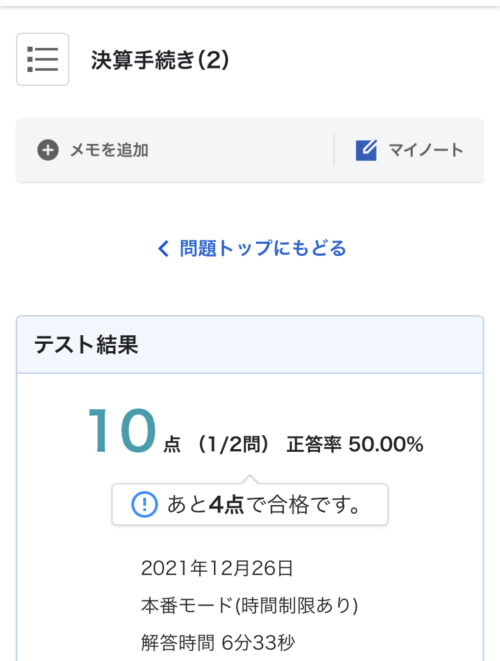This screenshot has width=500, height=661.
Task: Click the あと4点で合格です tooltip box
Action: coord(250,504)
